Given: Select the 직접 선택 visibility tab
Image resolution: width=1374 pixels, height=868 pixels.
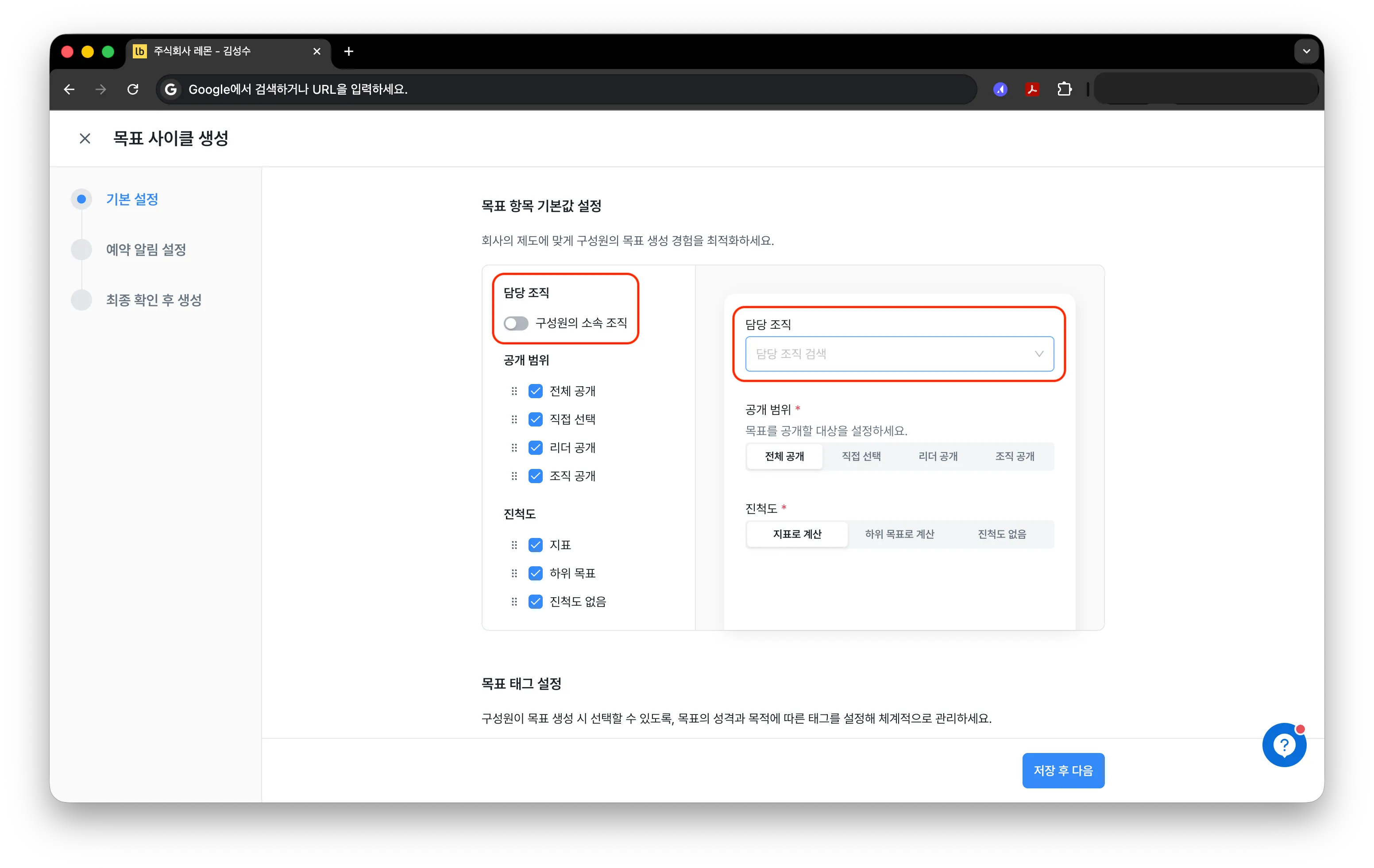Looking at the screenshot, I should click(x=861, y=456).
